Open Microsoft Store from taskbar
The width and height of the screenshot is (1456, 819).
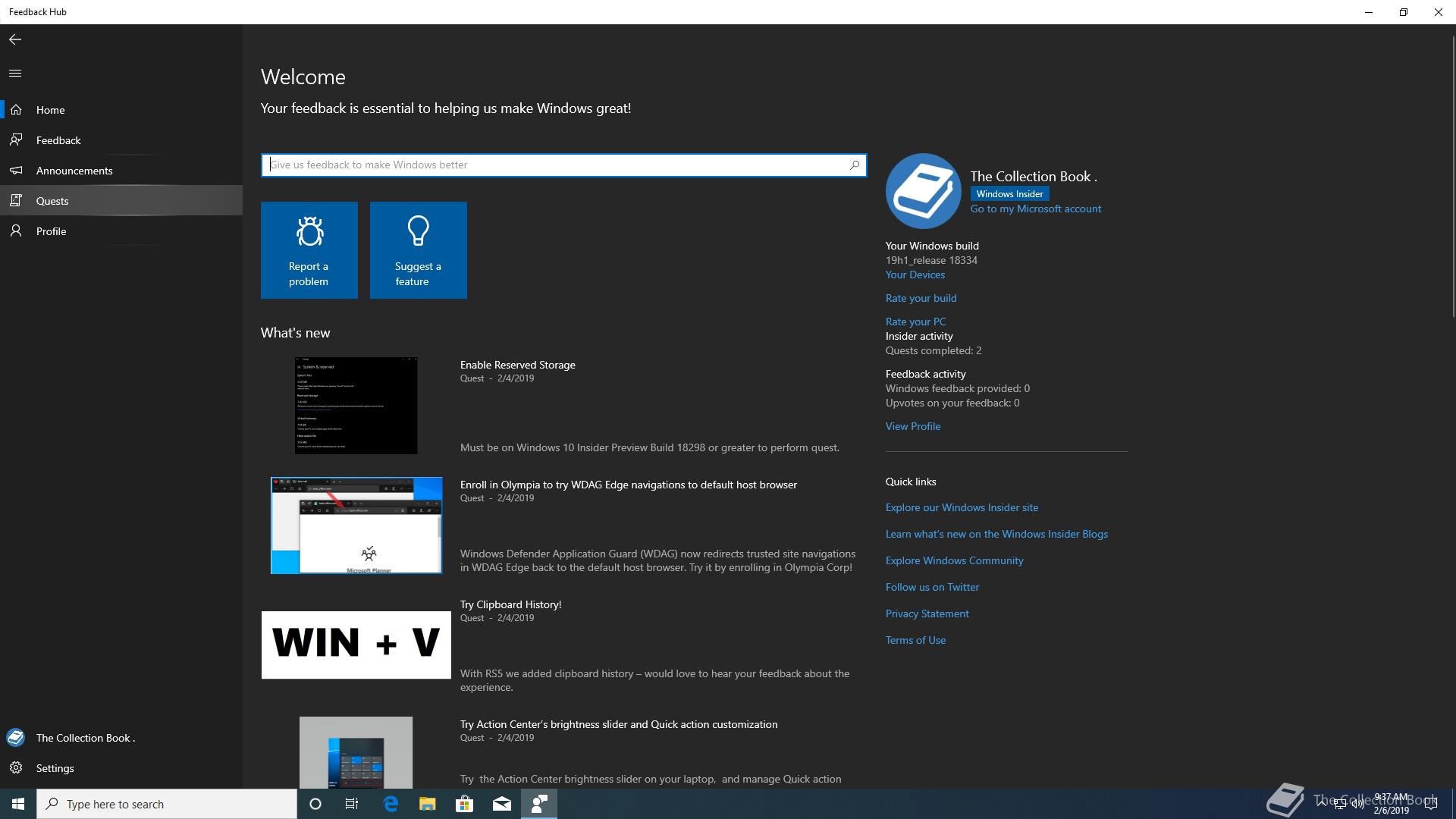click(464, 804)
